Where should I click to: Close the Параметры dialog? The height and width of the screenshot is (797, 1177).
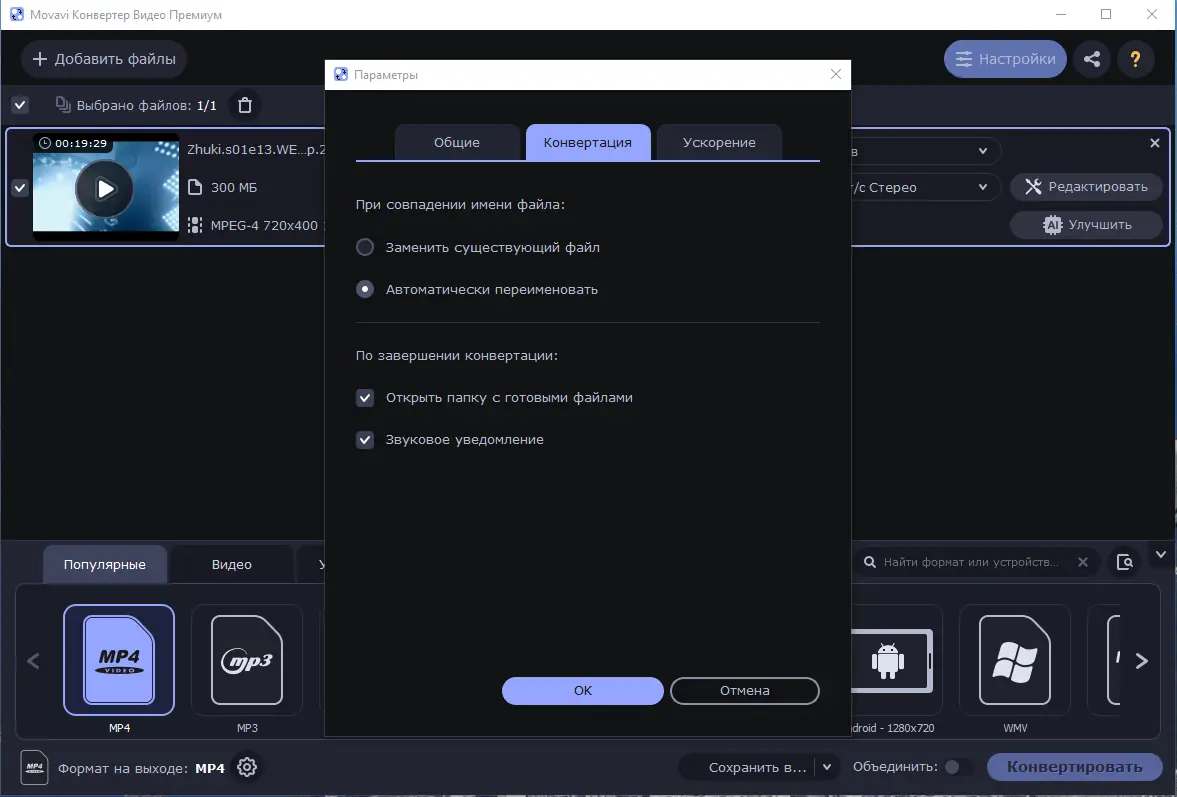835,74
